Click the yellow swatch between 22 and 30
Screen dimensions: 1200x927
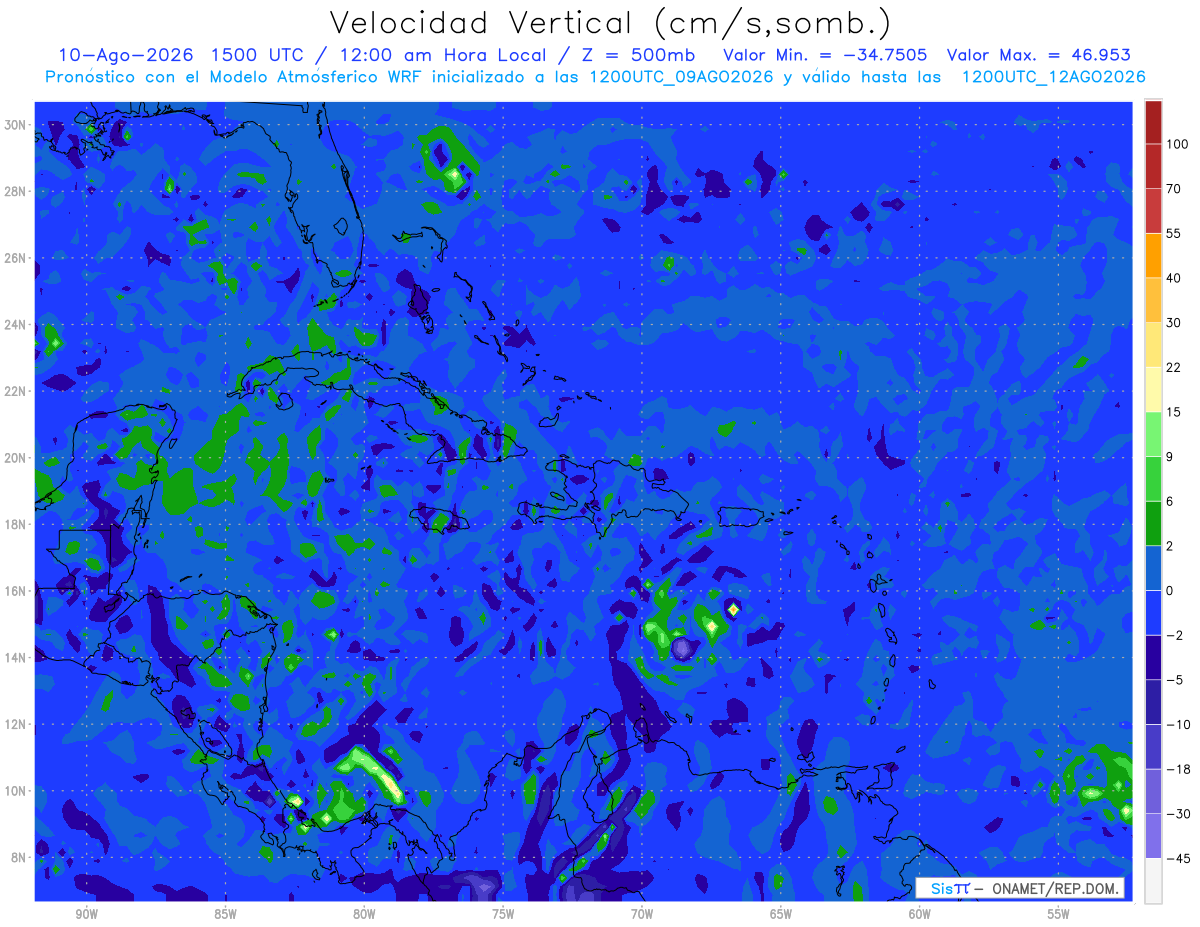pos(1153,344)
